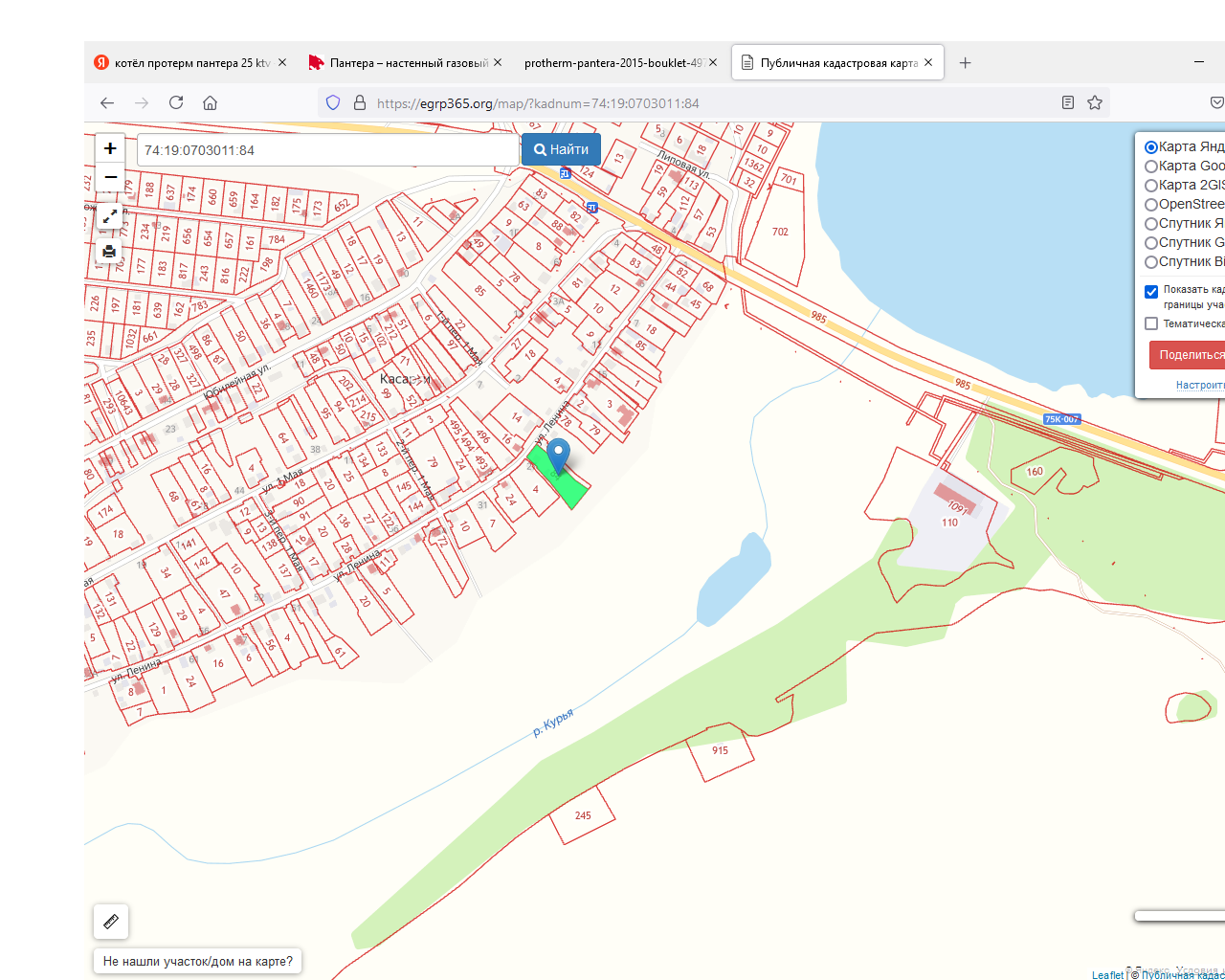Go back to the previous page

point(107,102)
